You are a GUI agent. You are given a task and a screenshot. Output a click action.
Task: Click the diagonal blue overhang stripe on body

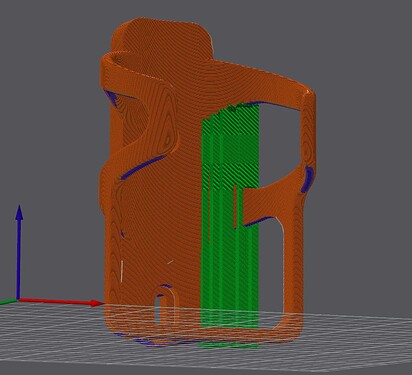143,166
